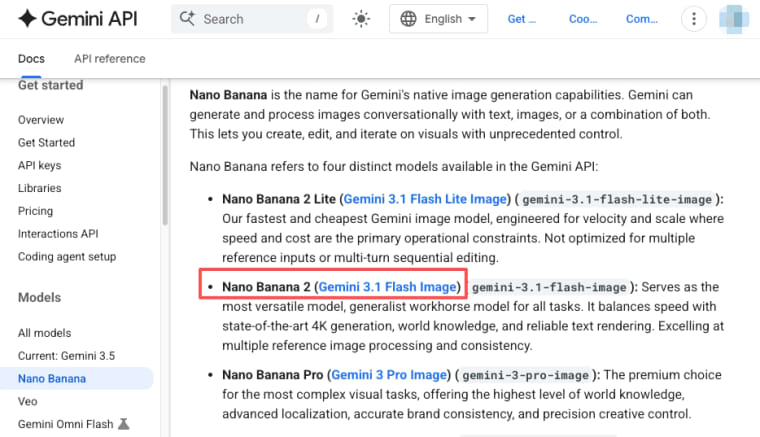Switch to the API reference tab
This screenshot has height=437, width=760.
tap(110, 59)
